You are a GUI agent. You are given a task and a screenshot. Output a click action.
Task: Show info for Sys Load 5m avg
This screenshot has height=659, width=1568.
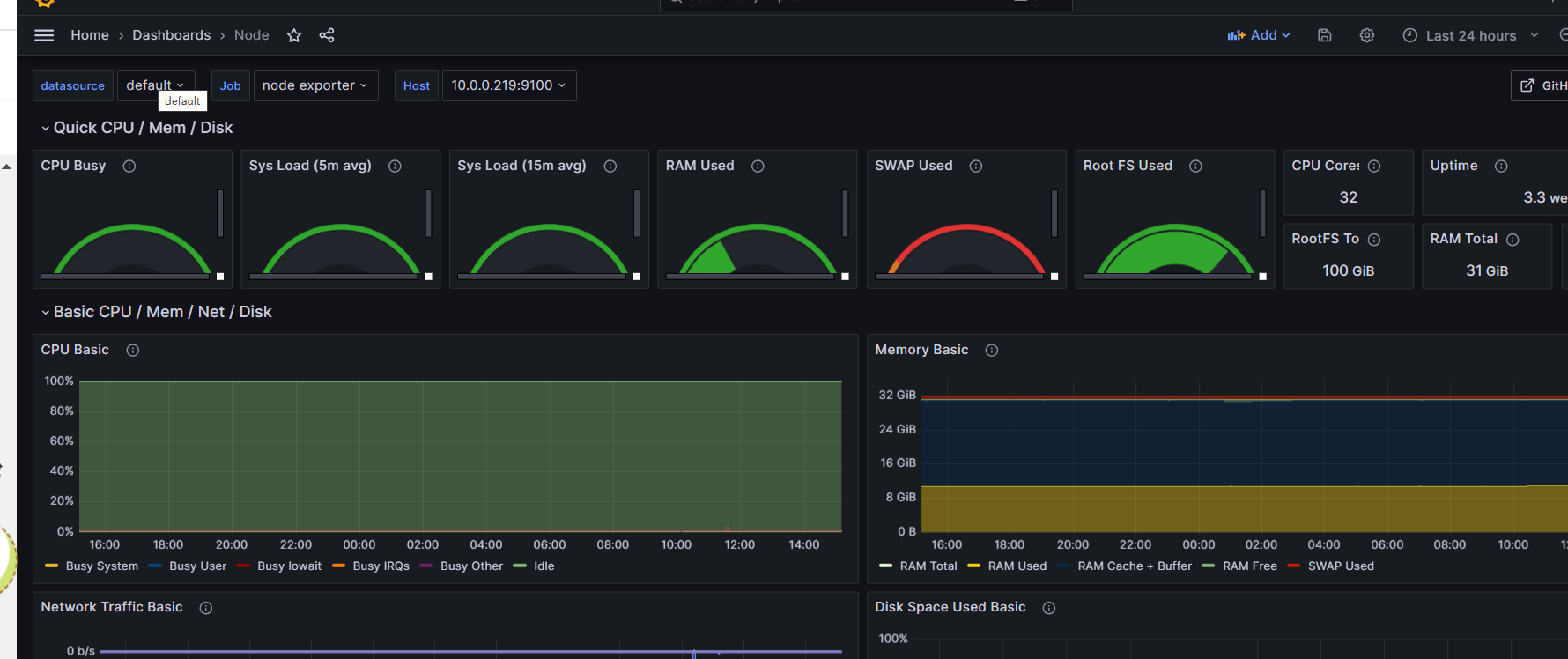396,166
